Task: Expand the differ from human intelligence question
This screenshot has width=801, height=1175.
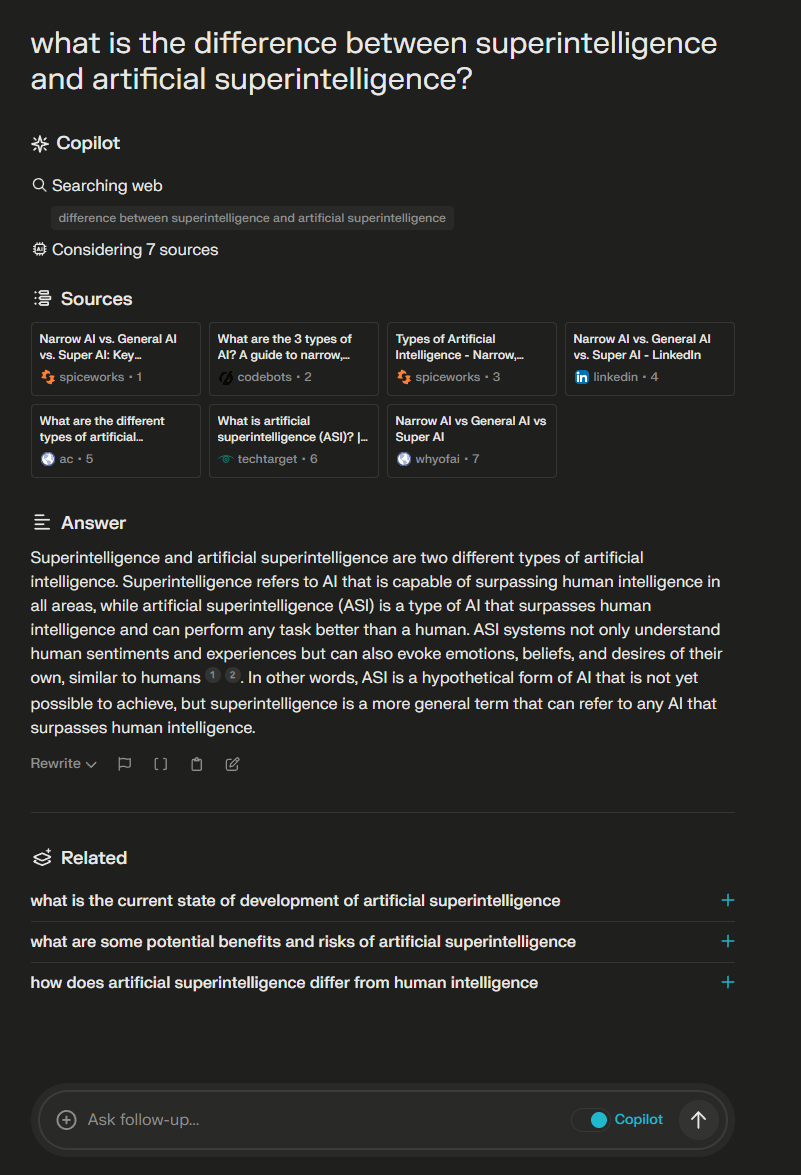Action: click(x=727, y=982)
